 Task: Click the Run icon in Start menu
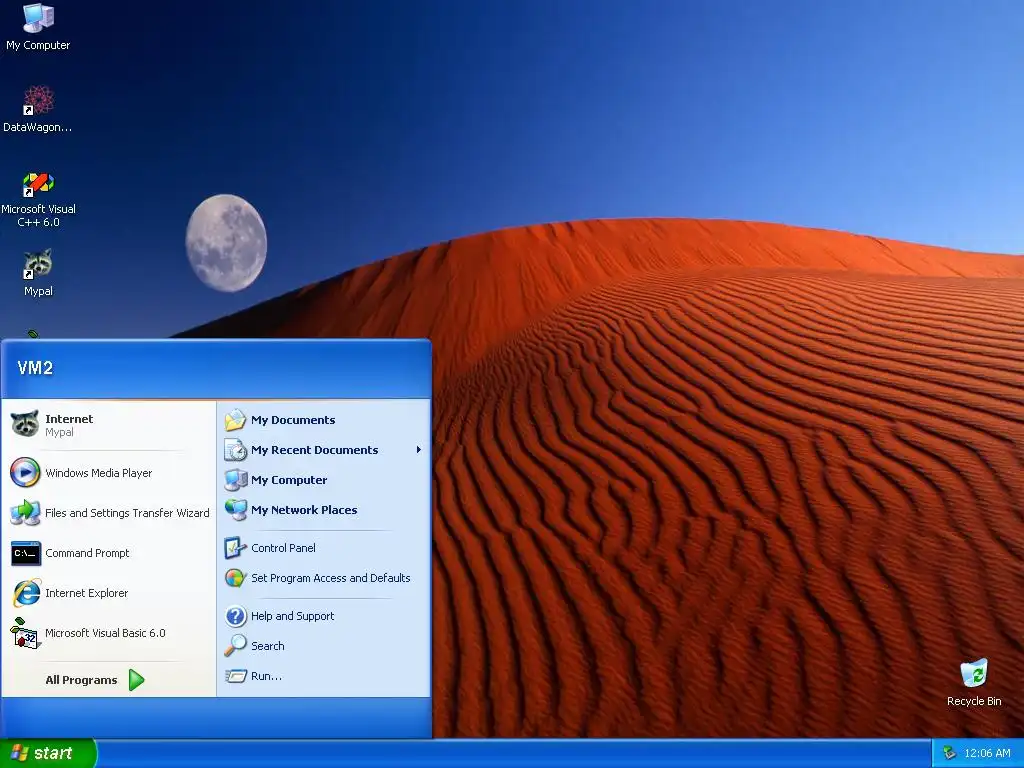(235, 676)
